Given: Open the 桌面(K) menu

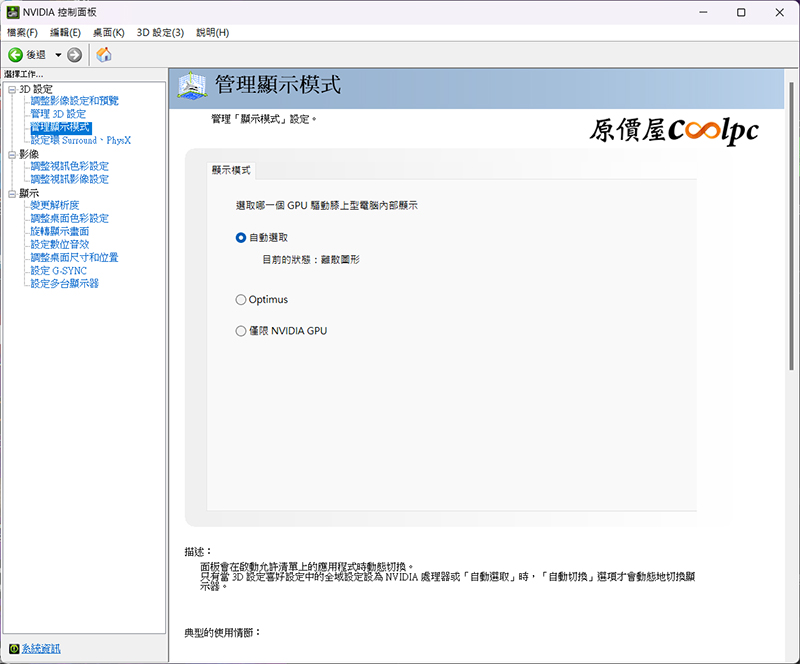Looking at the screenshot, I should click(109, 33).
